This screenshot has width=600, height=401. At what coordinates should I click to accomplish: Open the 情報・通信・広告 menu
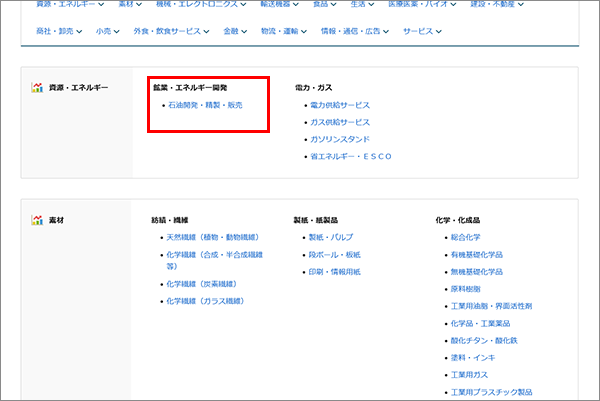355,31
